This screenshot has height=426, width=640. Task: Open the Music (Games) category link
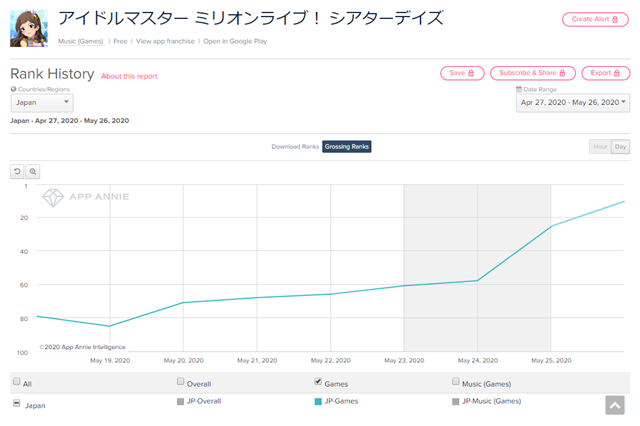[x=81, y=41]
